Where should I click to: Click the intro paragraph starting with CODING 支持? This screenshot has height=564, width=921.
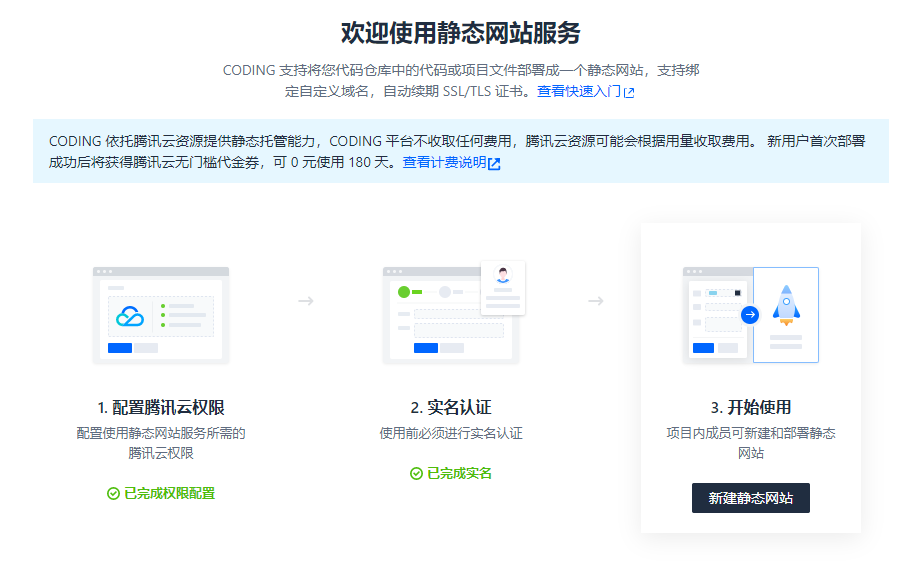click(460, 80)
